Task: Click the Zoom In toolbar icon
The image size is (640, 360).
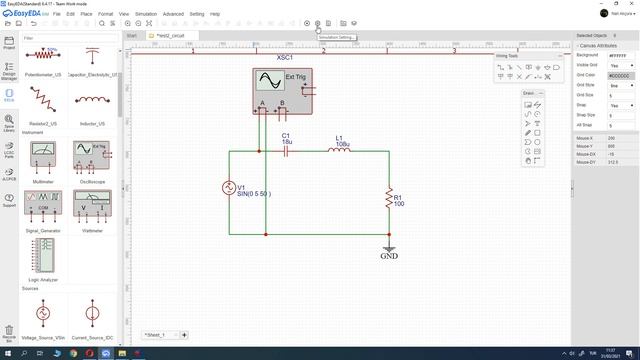Action: [x=128, y=24]
